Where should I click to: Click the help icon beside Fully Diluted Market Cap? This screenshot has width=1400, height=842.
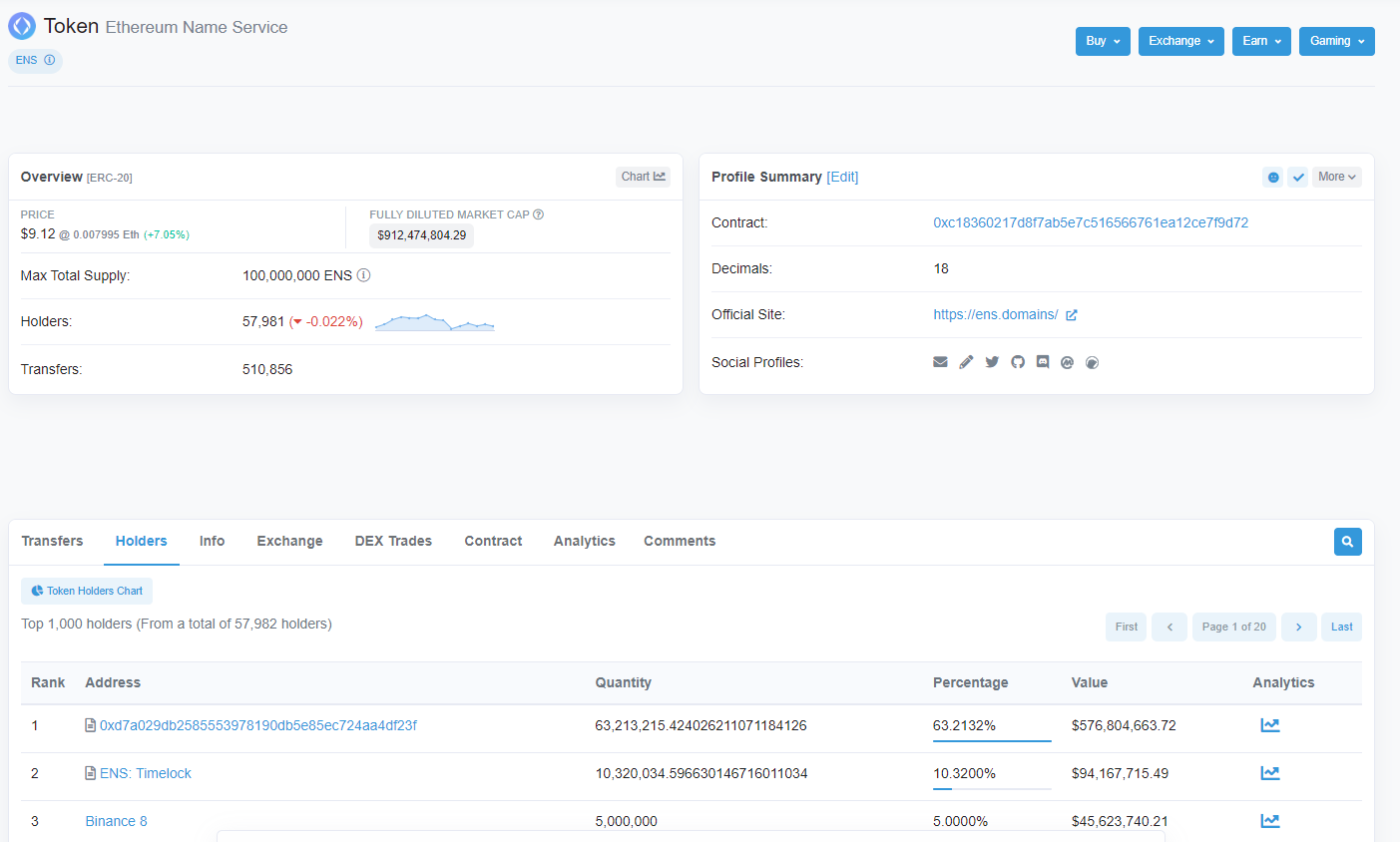[539, 214]
